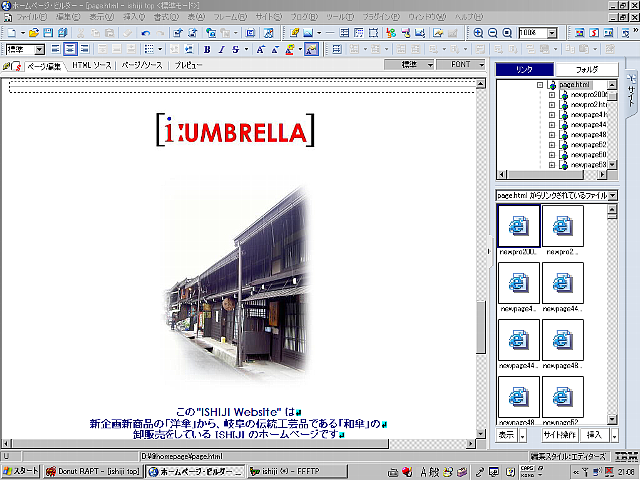Viewport: 640px width, 480px height.
Task: Click the horizontal rule line icon
Action: click(330, 33)
